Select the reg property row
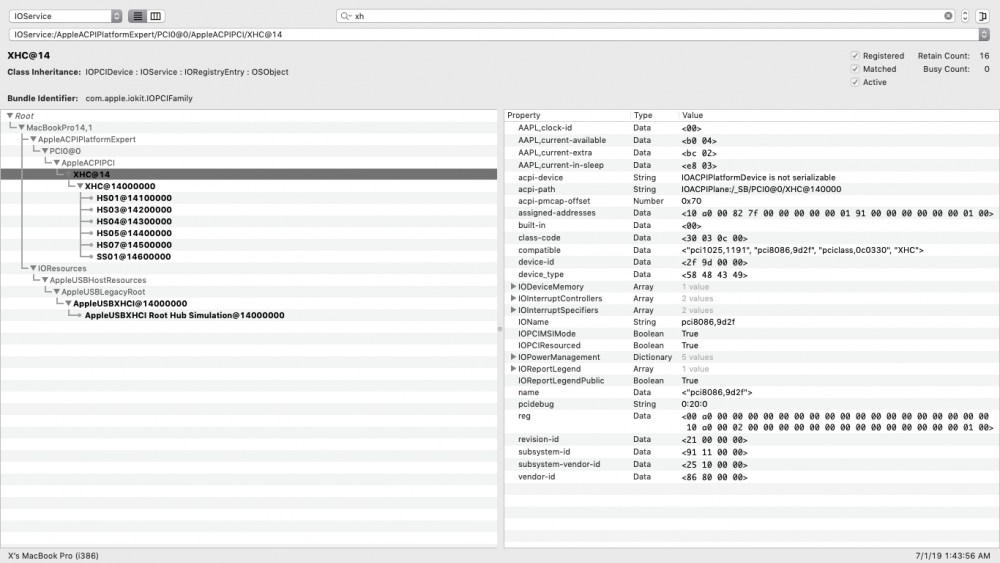Viewport: 1000px width, 563px height. [751, 421]
